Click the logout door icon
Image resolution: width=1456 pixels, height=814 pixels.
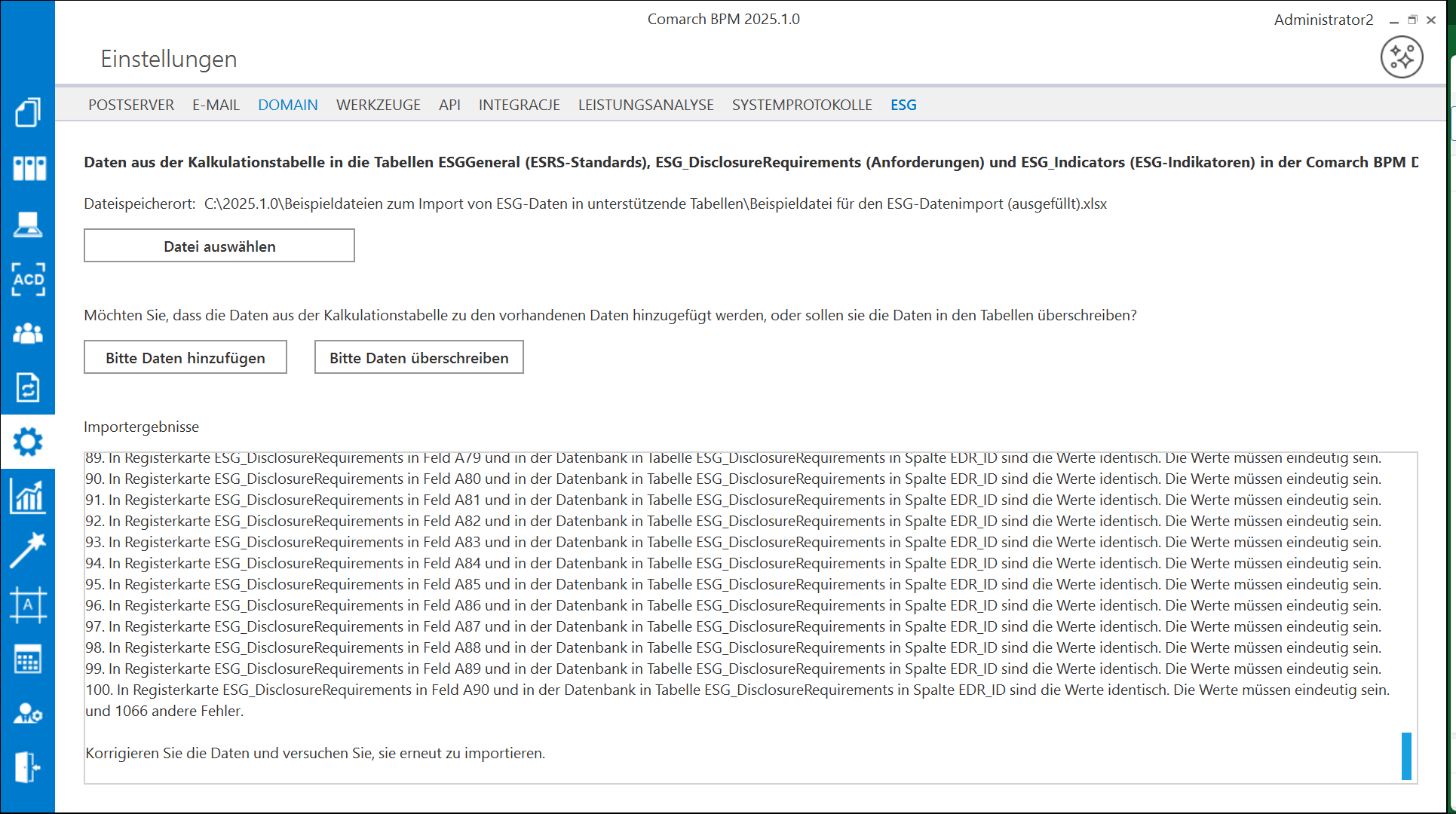pos(28,767)
